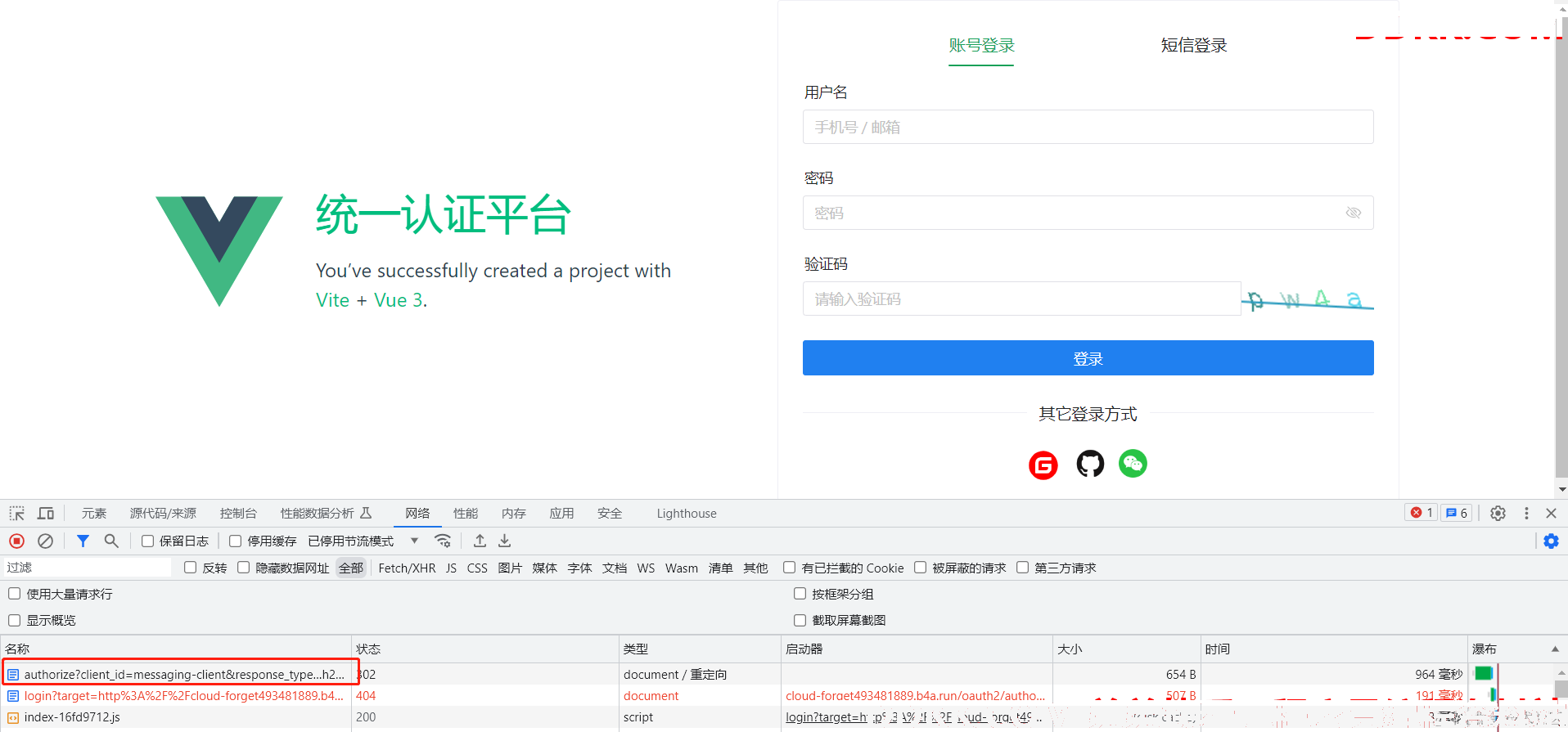Screen dimensions: 1568x732
Task: Toggle the device toolbar icon
Action: pyautogui.click(x=46, y=514)
